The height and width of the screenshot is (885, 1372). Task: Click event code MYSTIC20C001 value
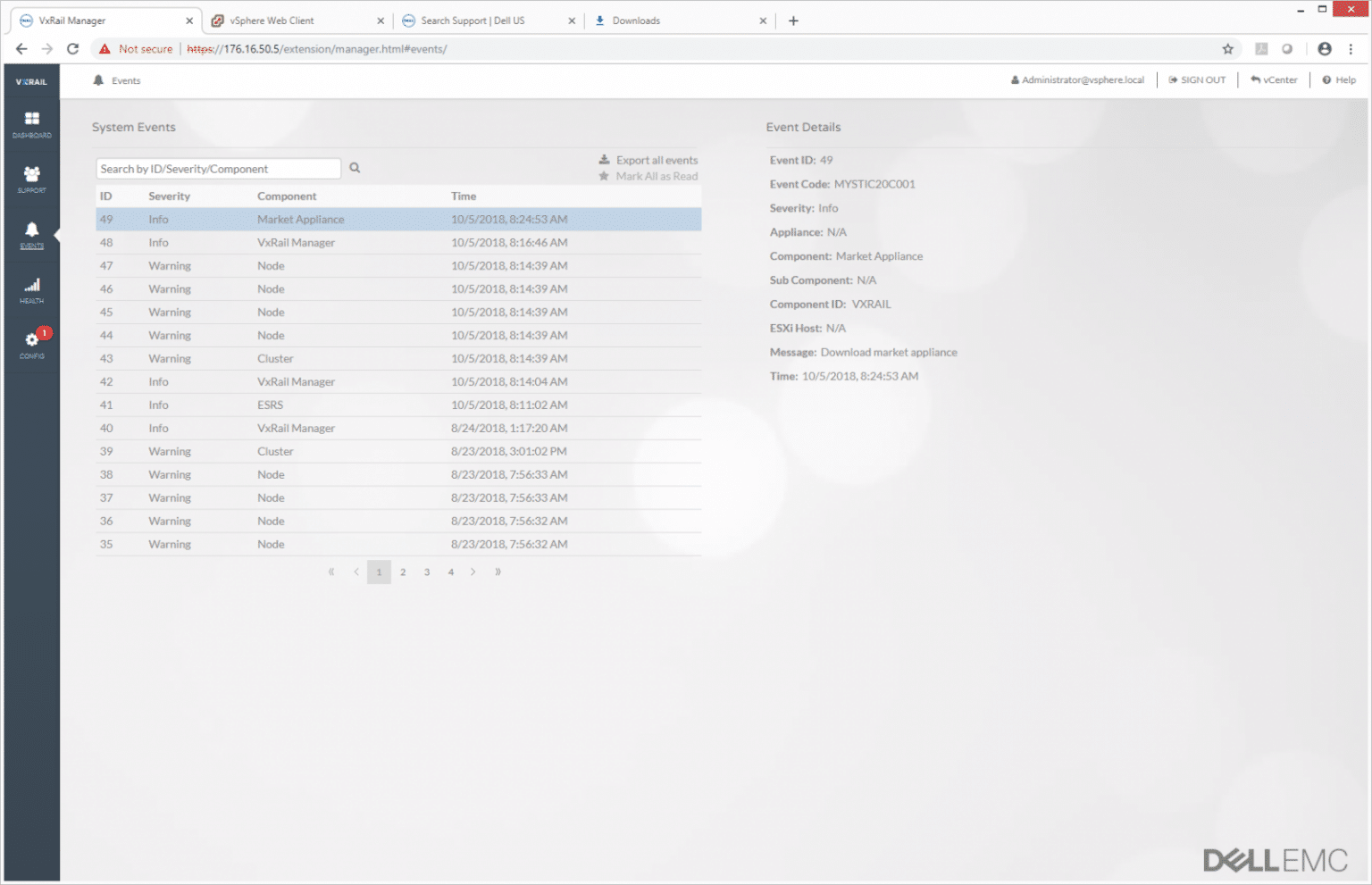[874, 184]
